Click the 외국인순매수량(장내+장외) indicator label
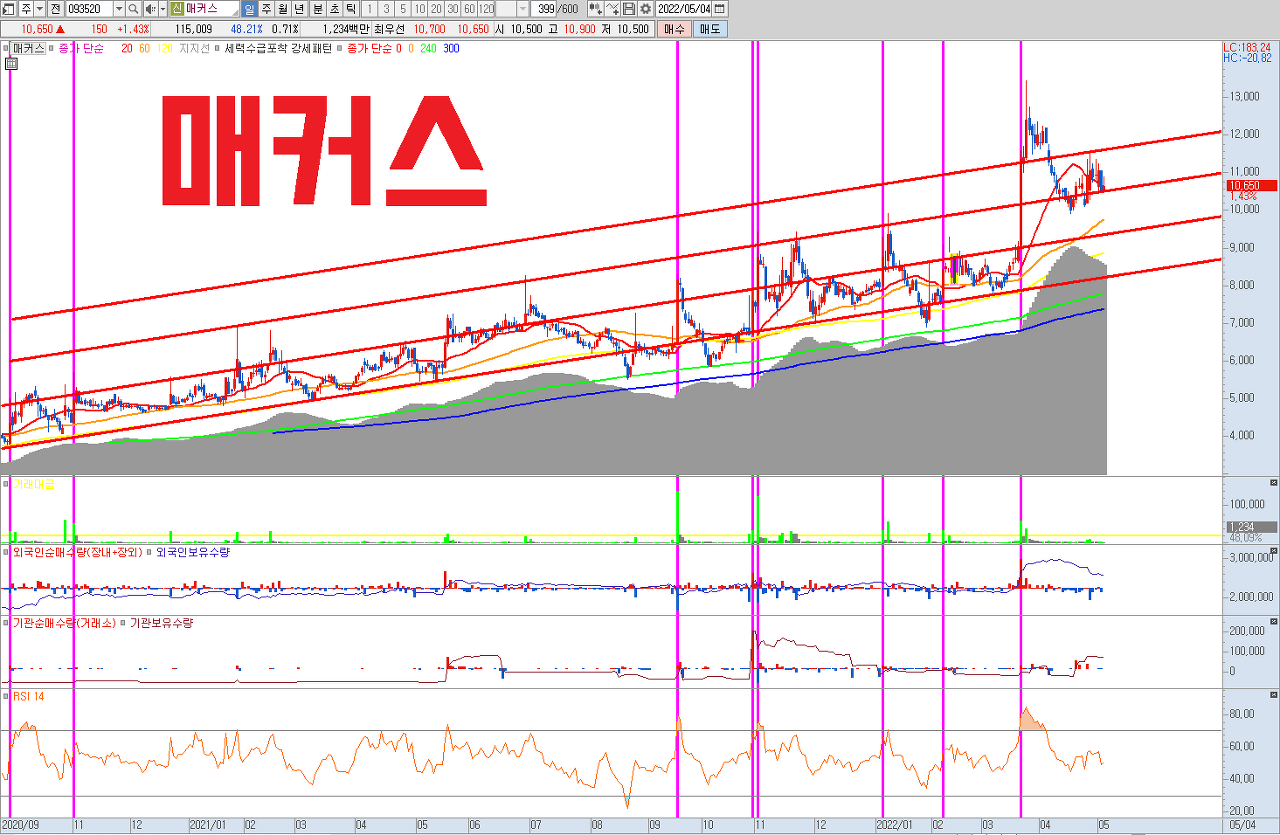 76,552
